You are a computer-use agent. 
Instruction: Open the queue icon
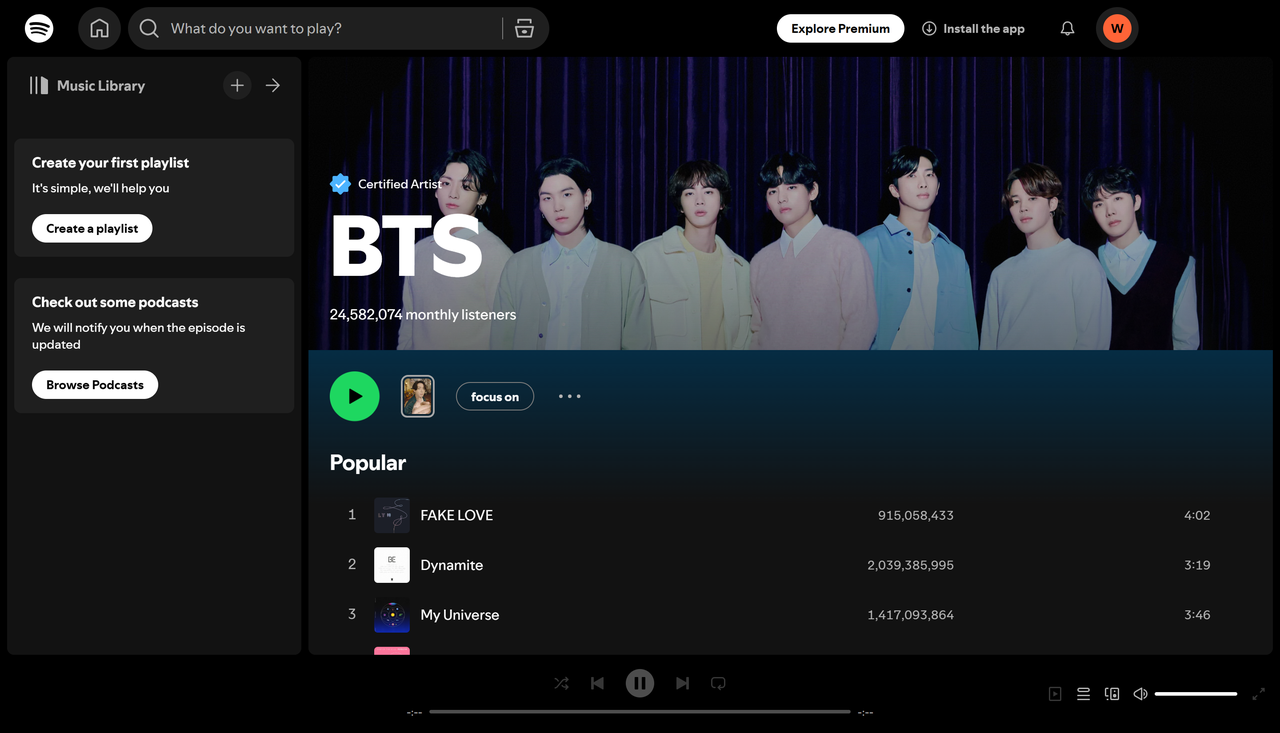pyautogui.click(x=1083, y=694)
